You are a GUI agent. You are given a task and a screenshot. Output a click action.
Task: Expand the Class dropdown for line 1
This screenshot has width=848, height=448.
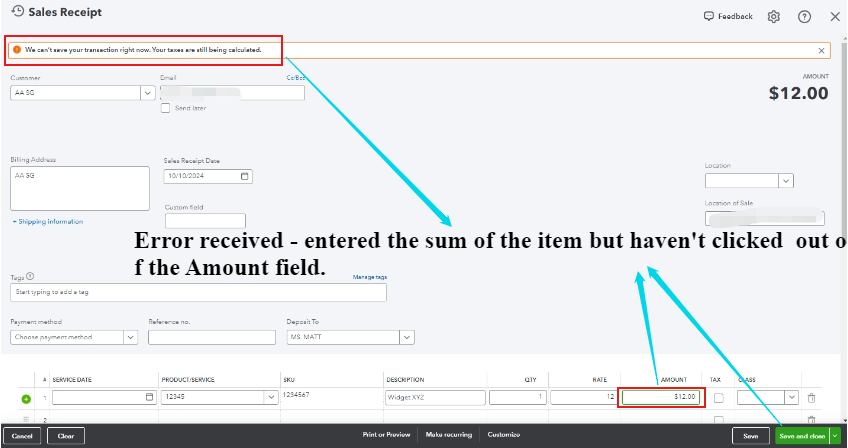[x=791, y=397]
